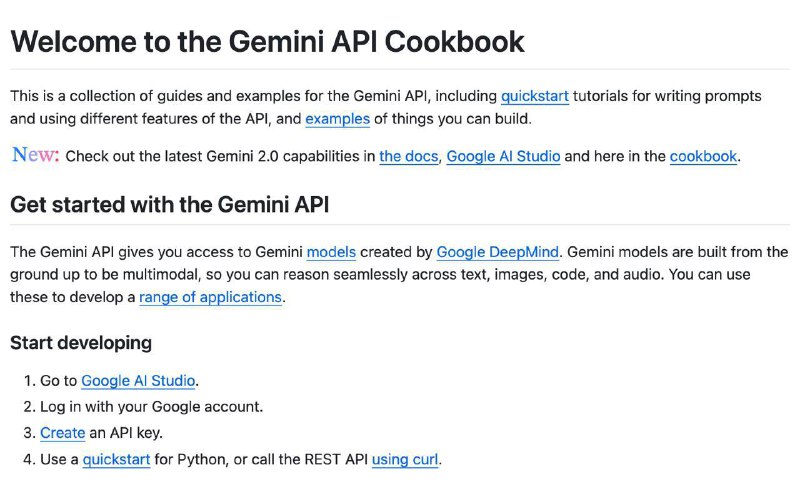Open the Gemini models link
The image size is (800, 484).
coord(331,252)
